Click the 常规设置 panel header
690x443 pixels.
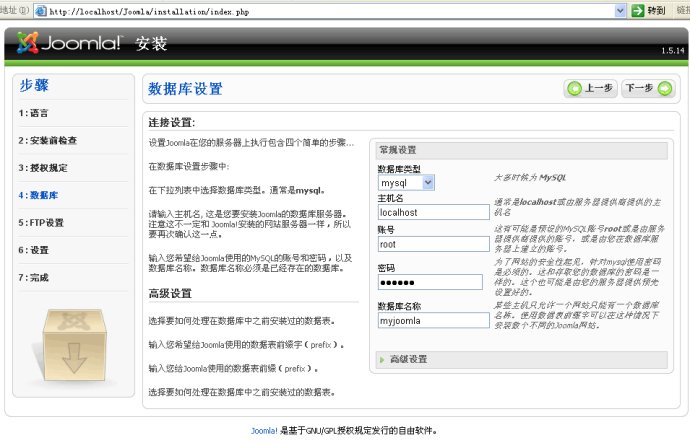tap(522, 150)
